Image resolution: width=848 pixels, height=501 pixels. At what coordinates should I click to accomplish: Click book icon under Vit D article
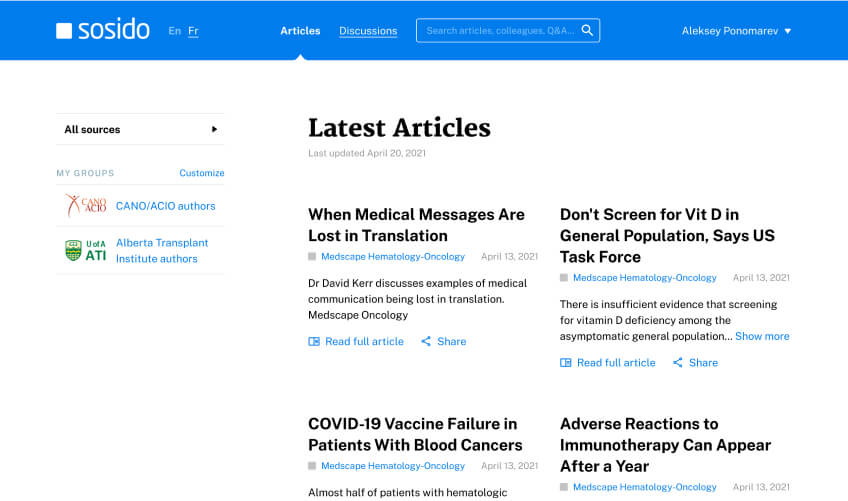(566, 363)
